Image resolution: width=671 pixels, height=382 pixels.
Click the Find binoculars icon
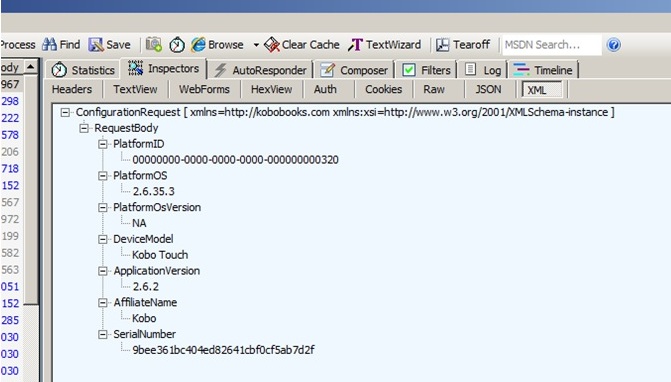pos(49,44)
